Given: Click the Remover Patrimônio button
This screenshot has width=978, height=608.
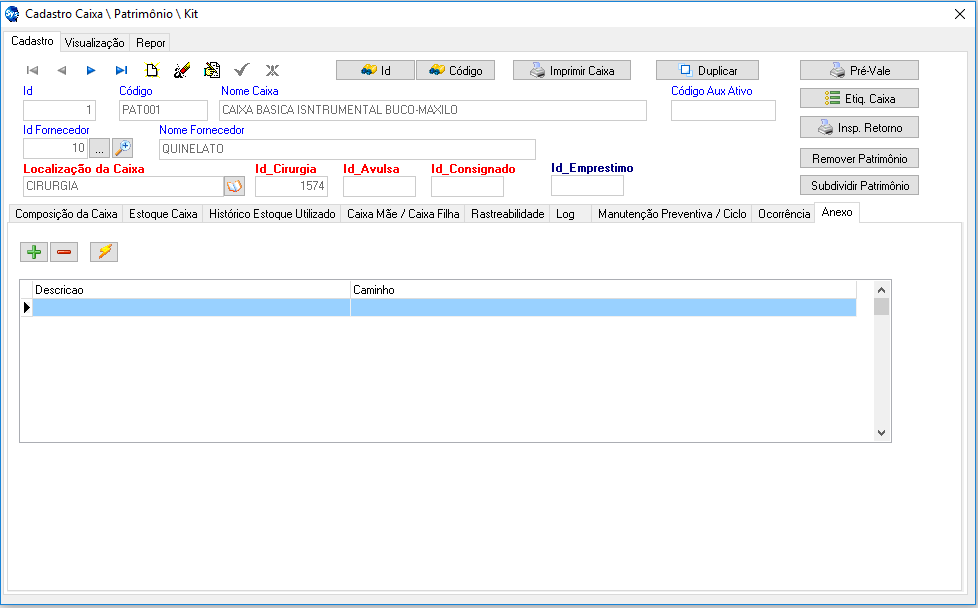Looking at the screenshot, I should pos(859,159).
